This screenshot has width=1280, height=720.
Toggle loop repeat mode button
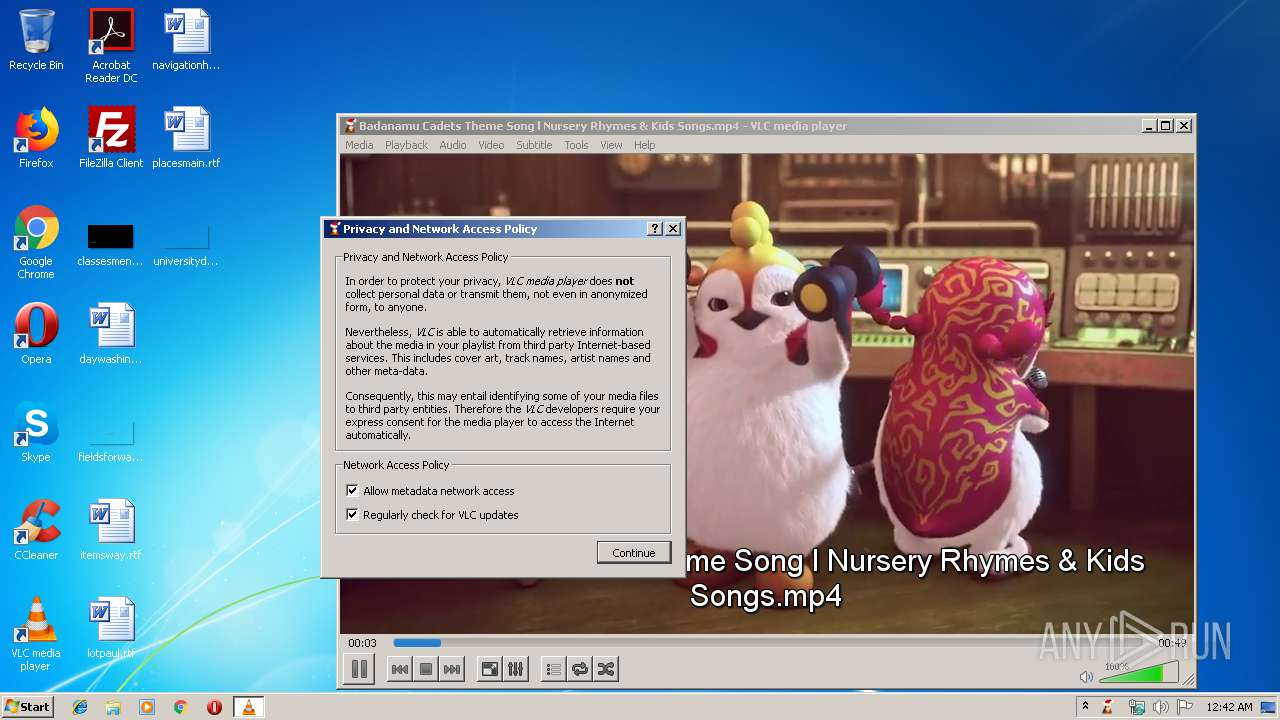[580, 670]
